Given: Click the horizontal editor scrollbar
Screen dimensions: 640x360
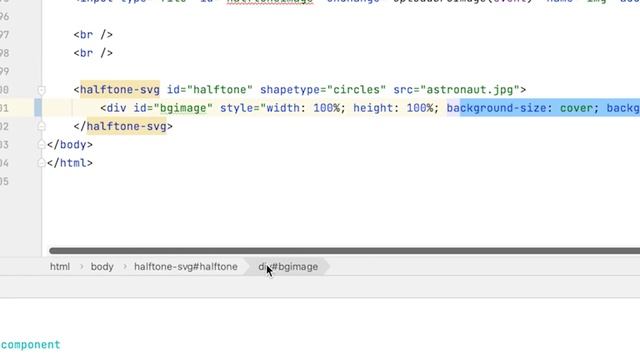Looking at the screenshot, I should 344,251.
